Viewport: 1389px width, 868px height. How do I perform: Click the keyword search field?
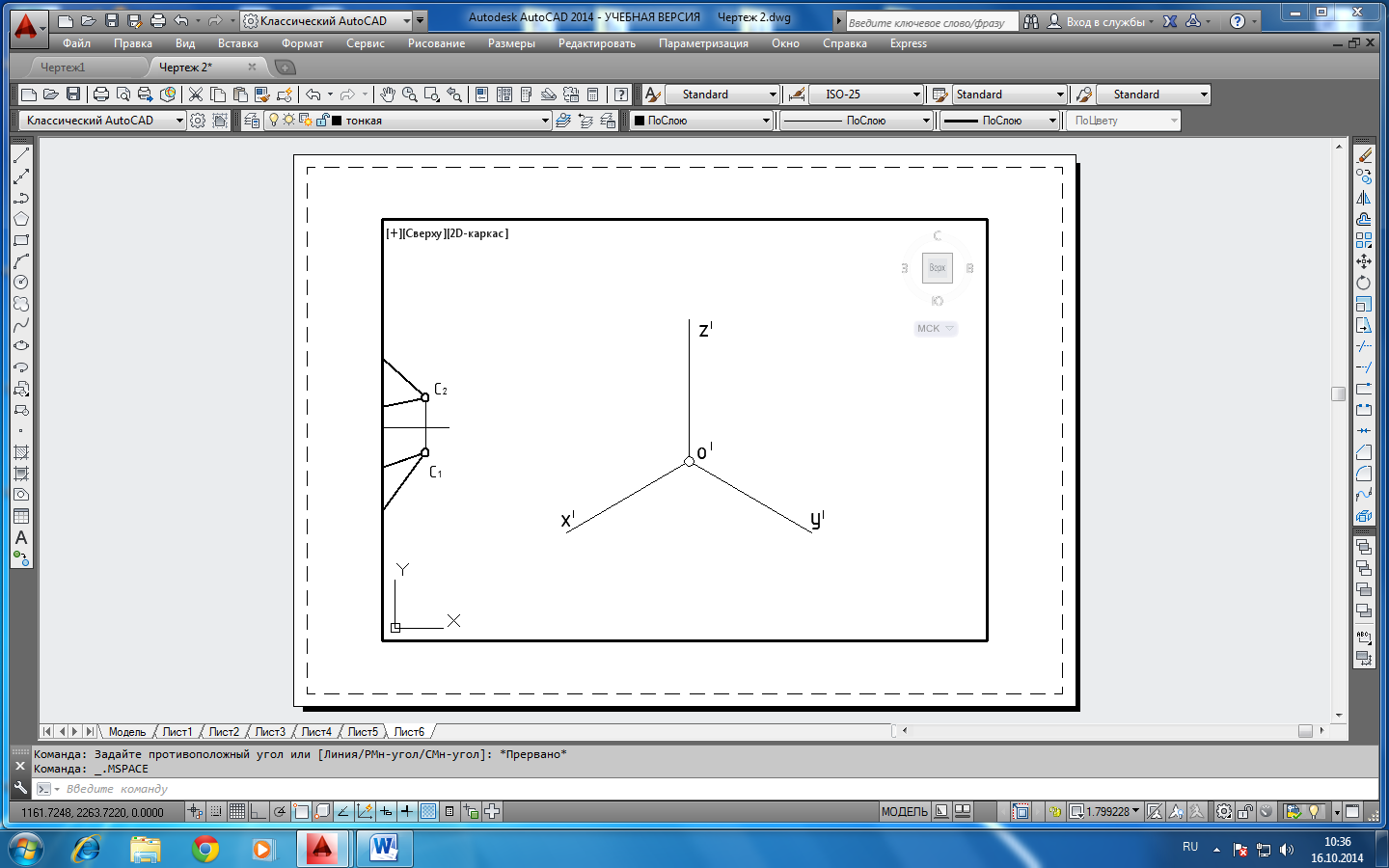coord(931,22)
